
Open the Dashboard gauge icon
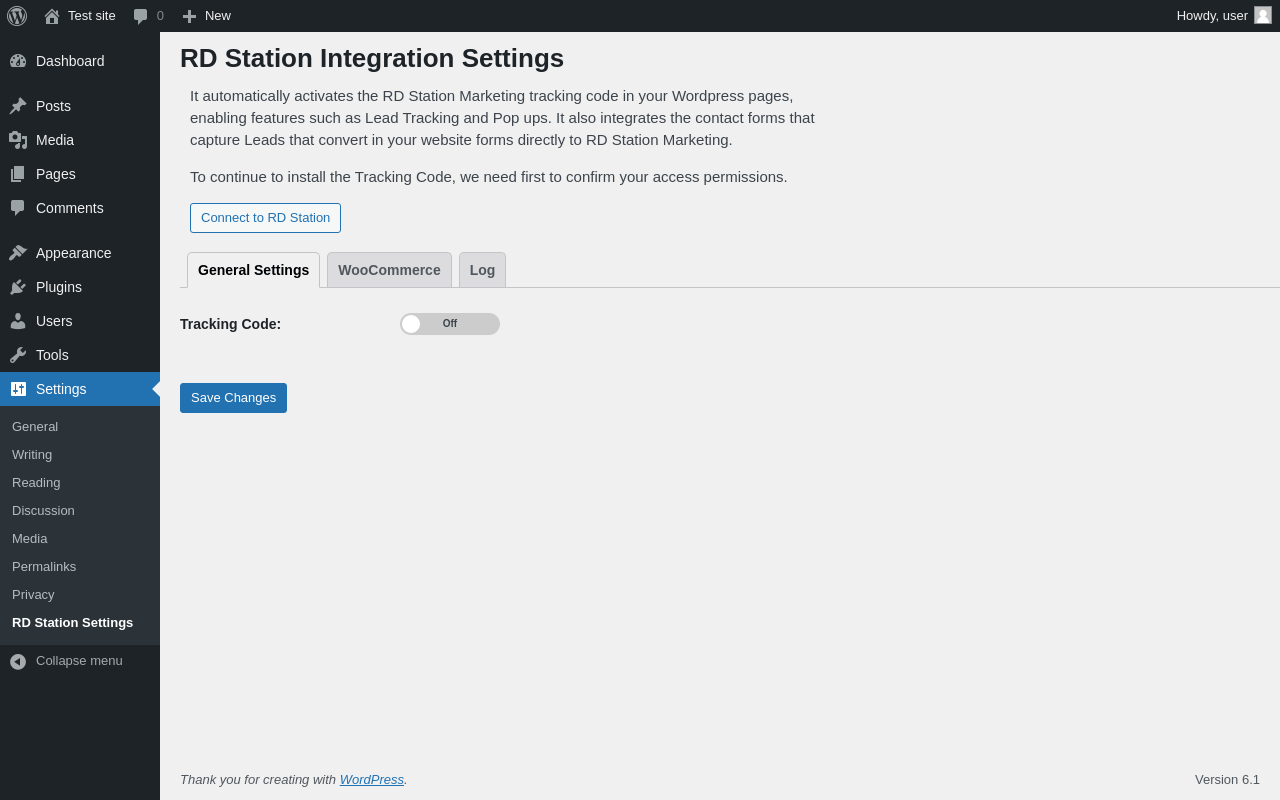18,61
